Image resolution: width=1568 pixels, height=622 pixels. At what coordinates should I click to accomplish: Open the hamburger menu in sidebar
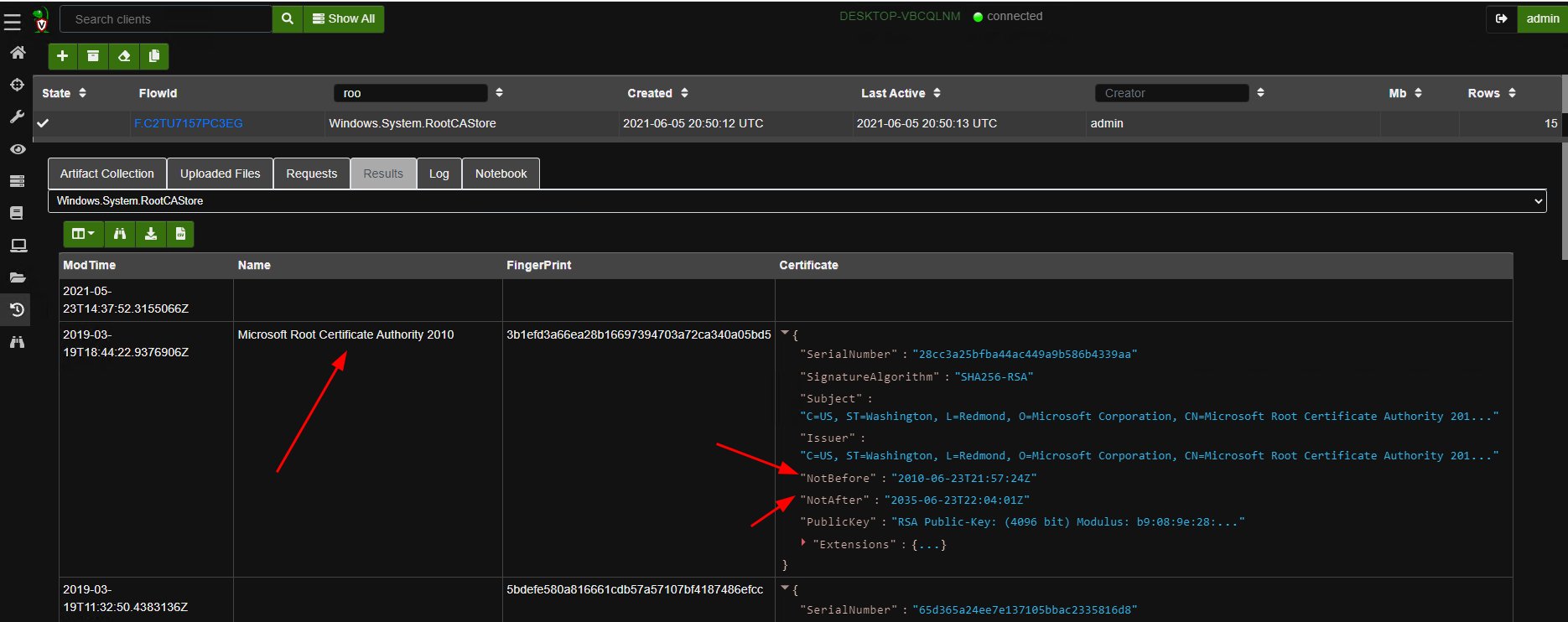click(x=13, y=22)
